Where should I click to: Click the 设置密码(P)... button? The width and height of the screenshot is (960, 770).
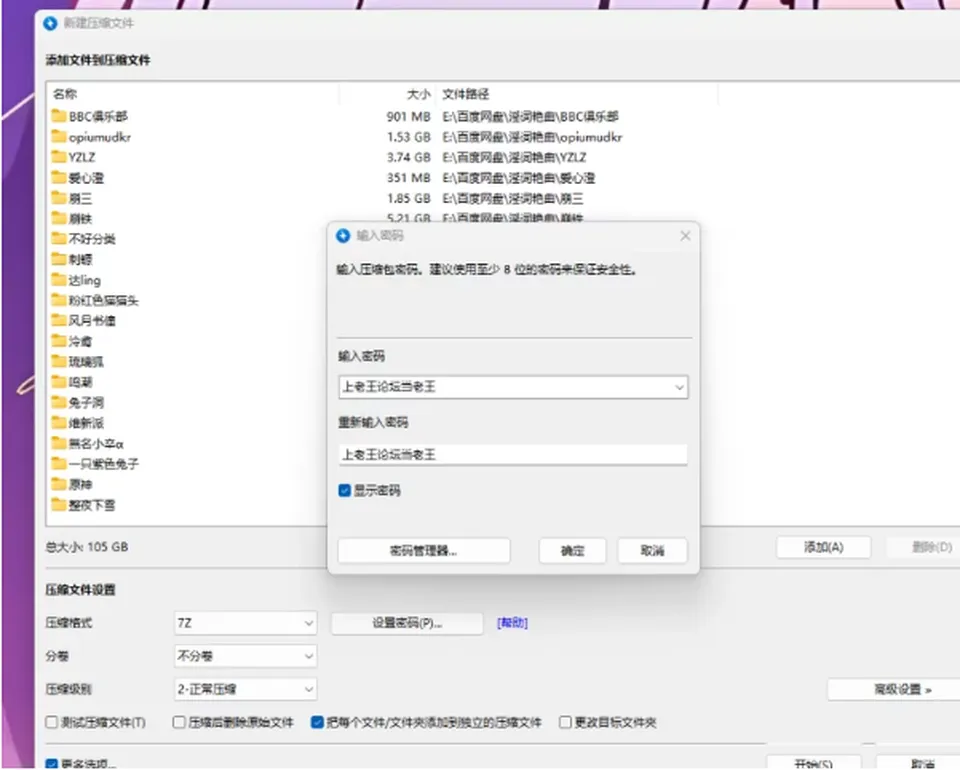tap(407, 623)
